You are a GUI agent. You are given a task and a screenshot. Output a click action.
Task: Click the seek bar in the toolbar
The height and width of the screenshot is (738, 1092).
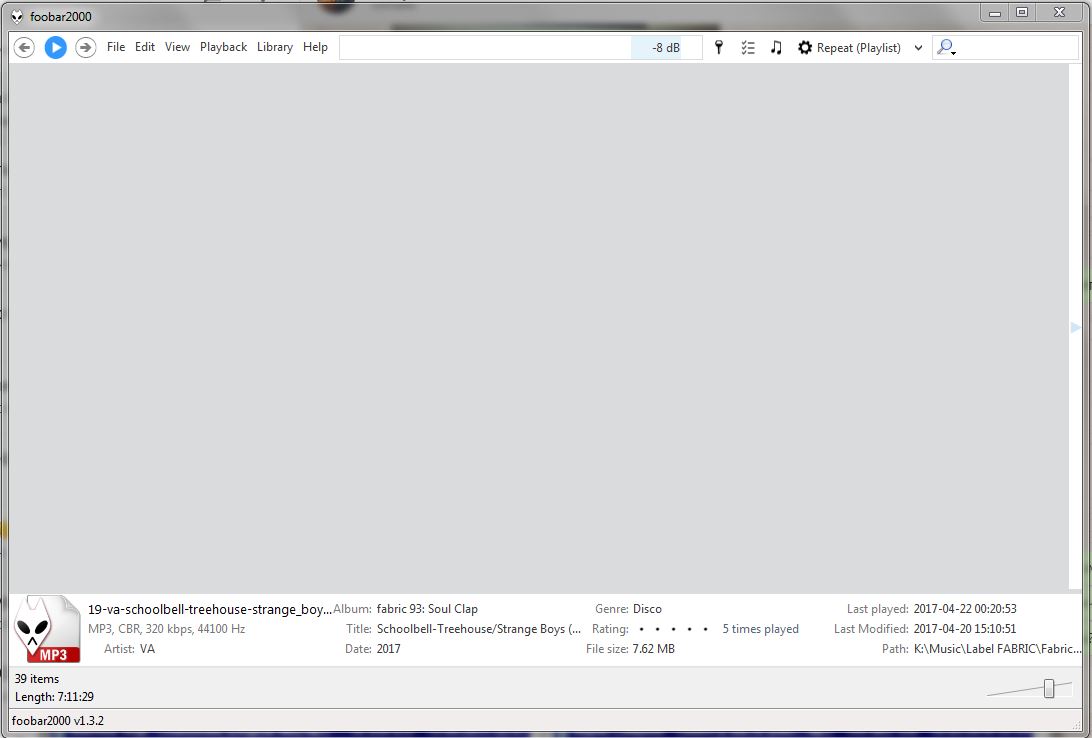pos(485,47)
